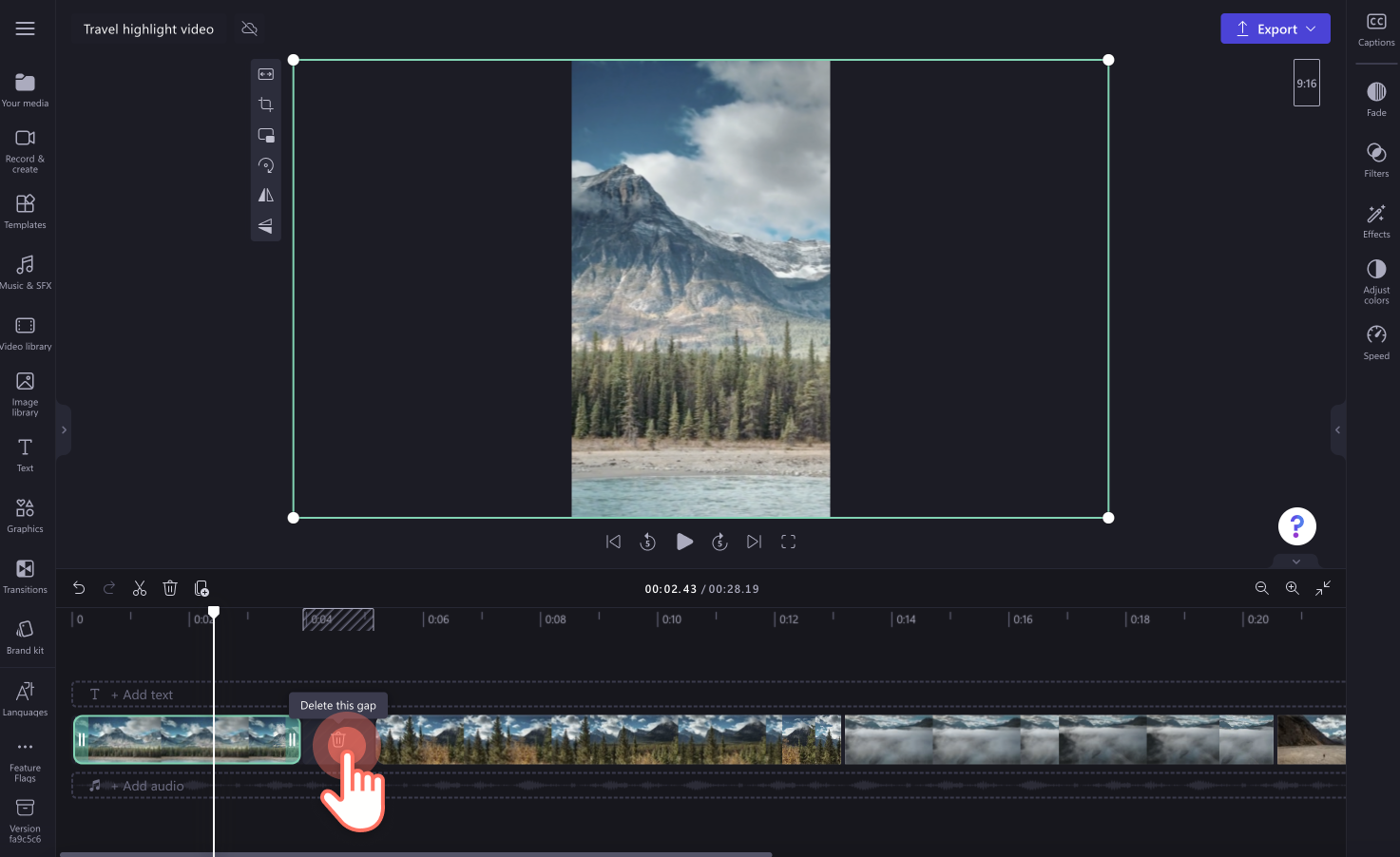This screenshot has width=1400, height=857.
Task: Split clip with the scissors tool
Action: click(140, 588)
